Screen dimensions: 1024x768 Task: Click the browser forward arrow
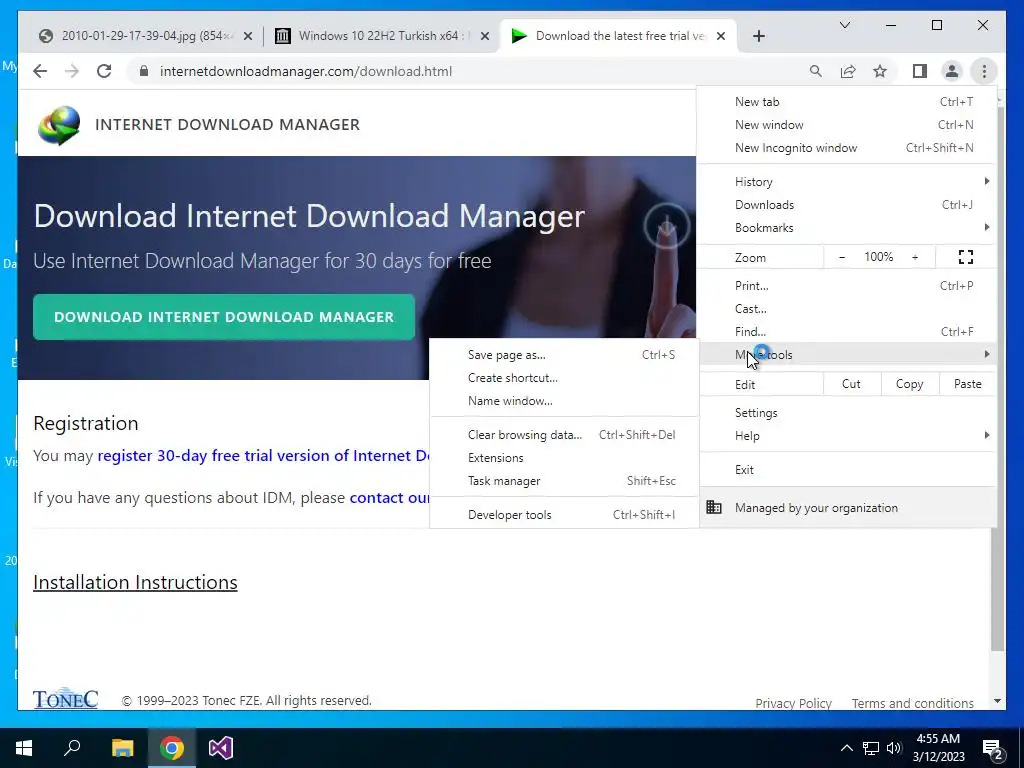click(x=72, y=71)
